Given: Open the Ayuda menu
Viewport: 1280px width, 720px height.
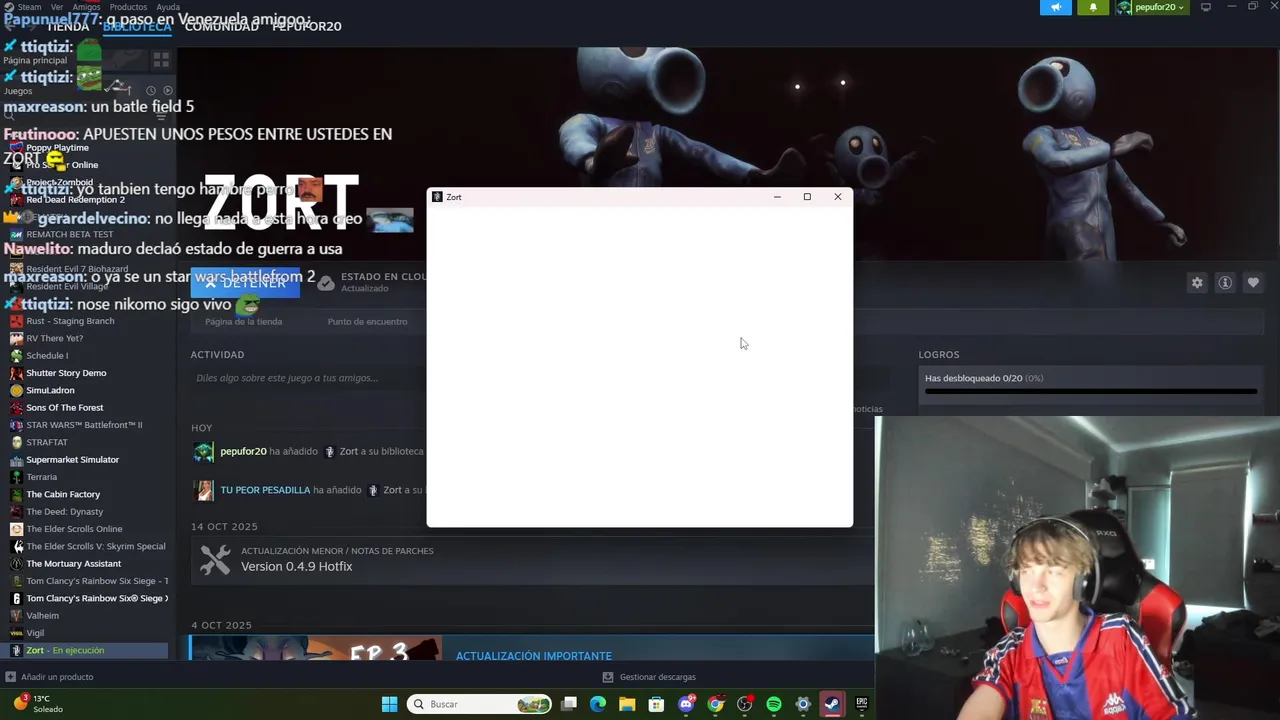Looking at the screenshot, I should coord(168,7).
